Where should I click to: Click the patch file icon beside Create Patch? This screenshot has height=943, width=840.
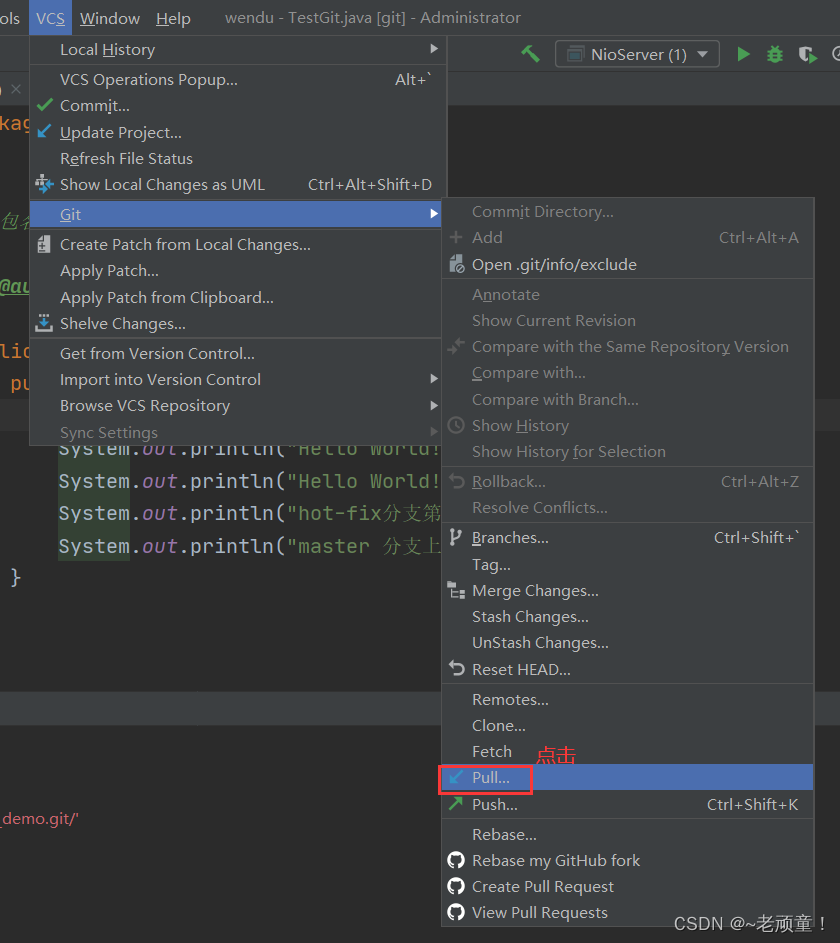coord(44,244)
